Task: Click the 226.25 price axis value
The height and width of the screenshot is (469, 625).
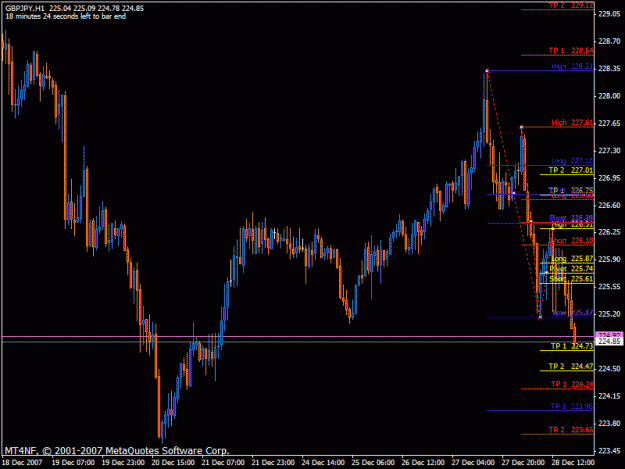Action: tap(609, 232)
